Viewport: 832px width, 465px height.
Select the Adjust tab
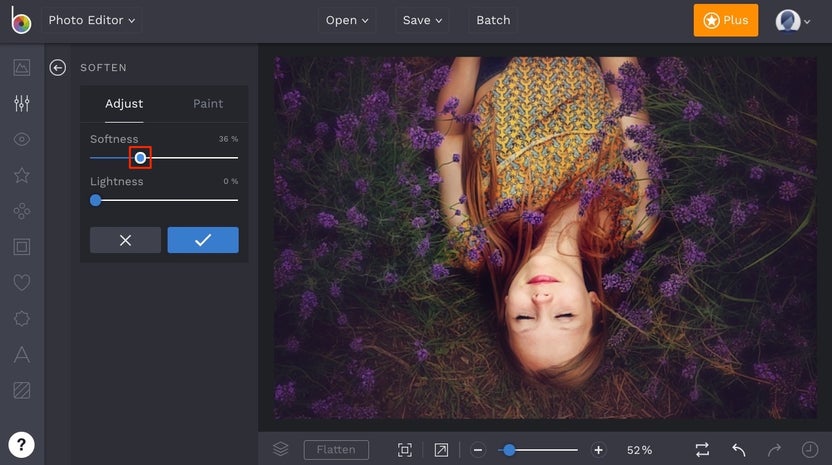click(124, 104)
